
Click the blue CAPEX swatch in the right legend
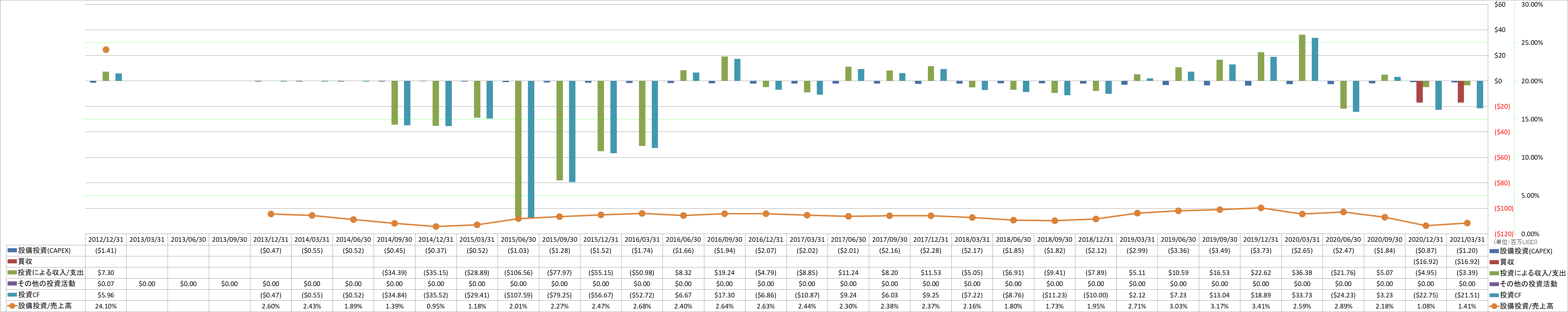point(1494,251)
